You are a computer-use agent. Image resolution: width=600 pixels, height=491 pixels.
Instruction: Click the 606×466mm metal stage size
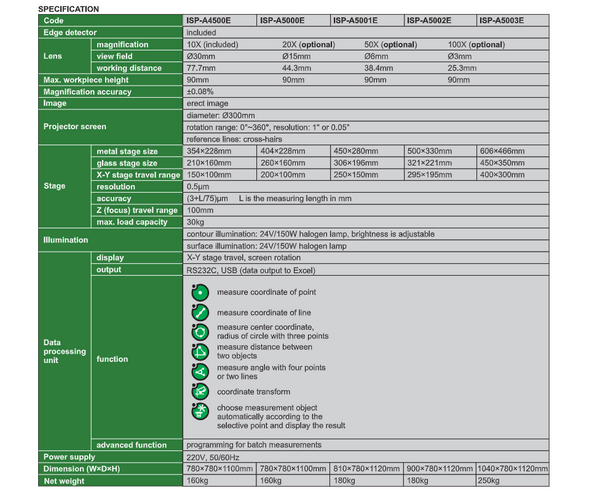(502, 151)
